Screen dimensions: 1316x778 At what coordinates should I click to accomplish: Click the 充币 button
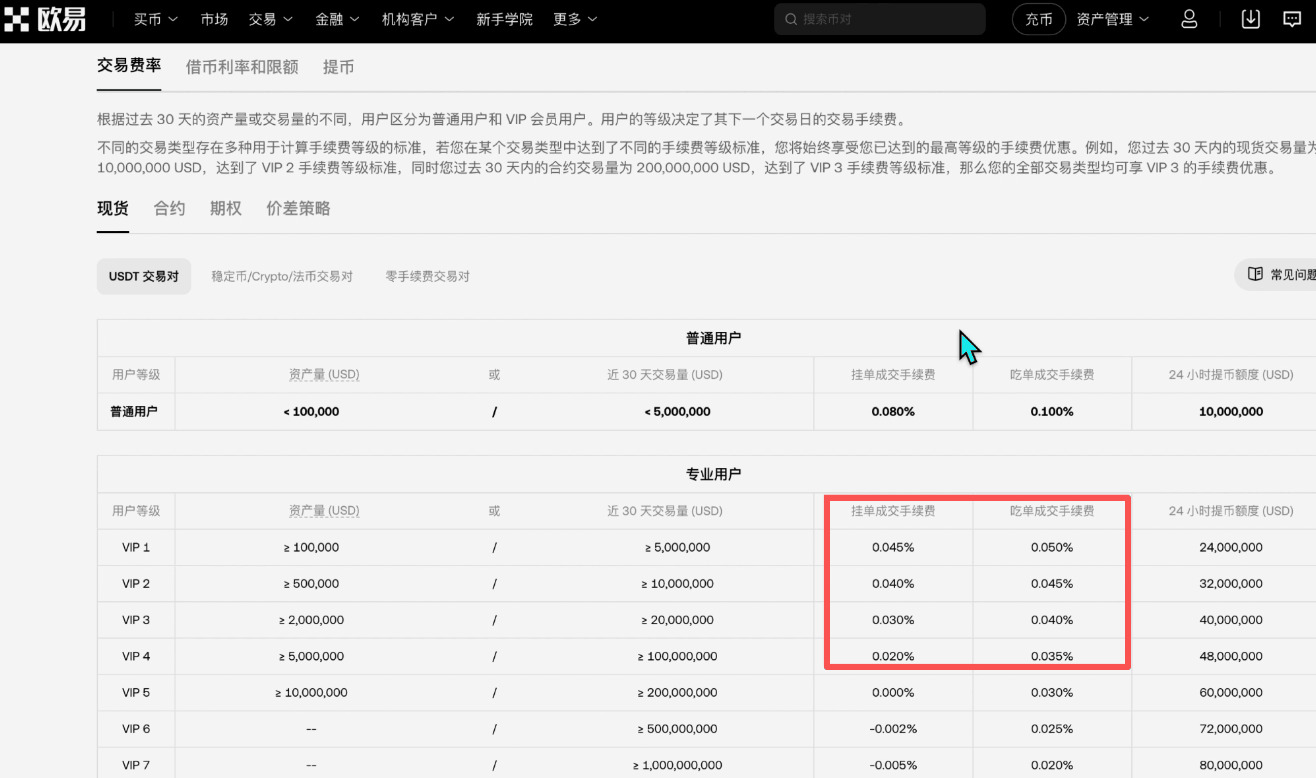[1038, 18]
